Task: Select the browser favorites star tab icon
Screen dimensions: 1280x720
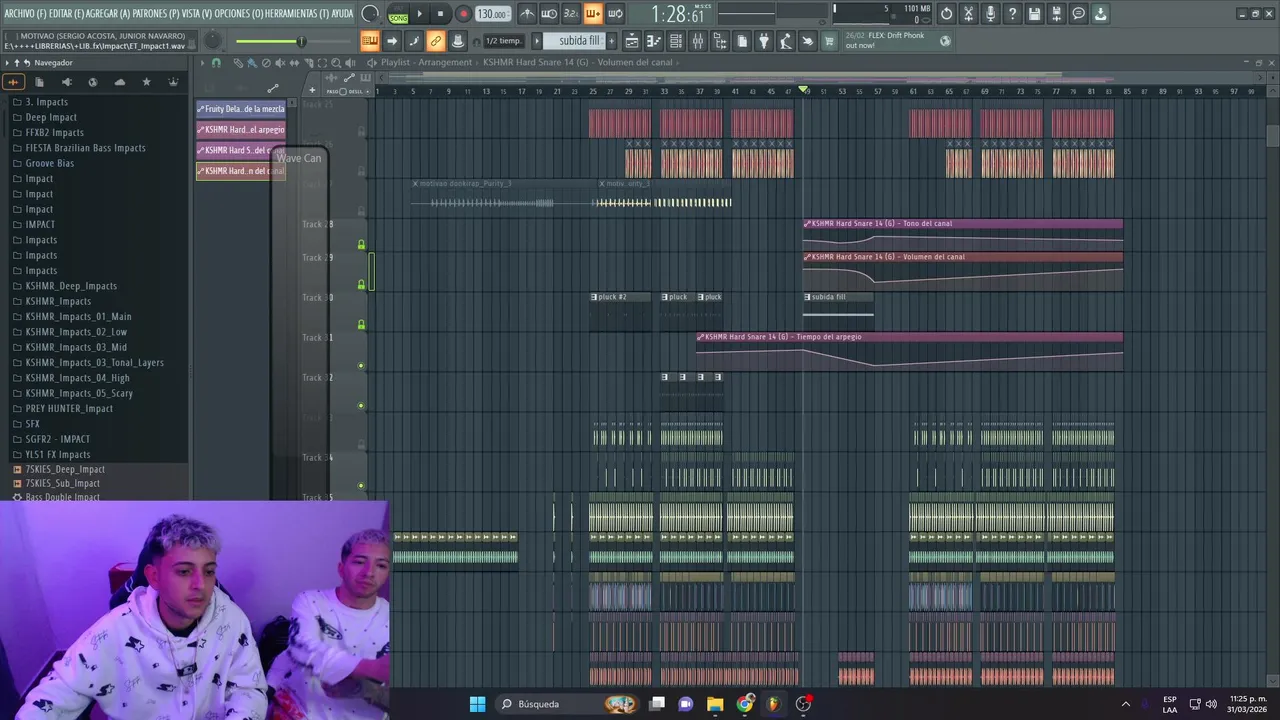Action: [x=146, y=82]
